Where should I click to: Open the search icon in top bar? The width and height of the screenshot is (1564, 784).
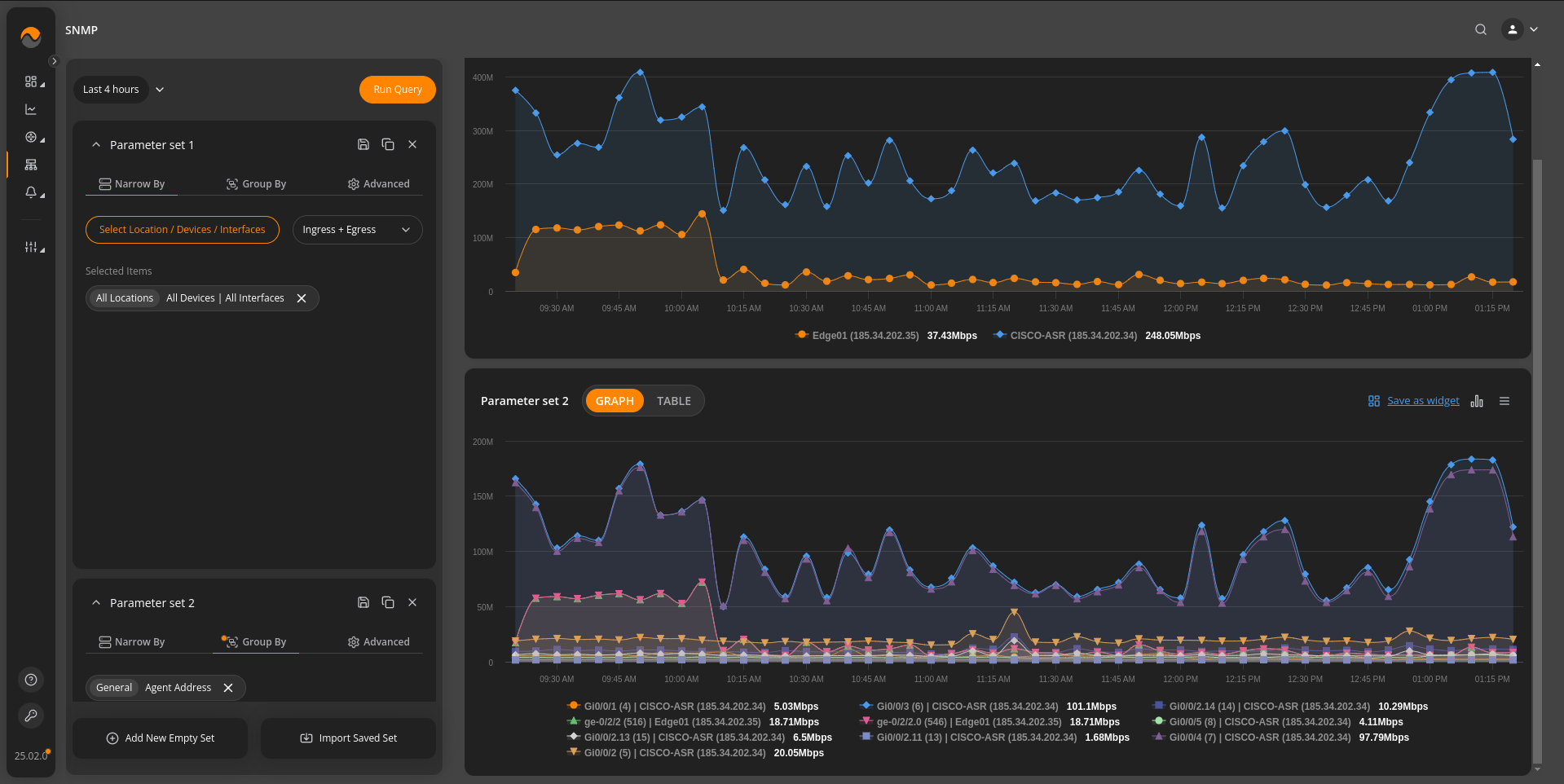point(1481,29)
